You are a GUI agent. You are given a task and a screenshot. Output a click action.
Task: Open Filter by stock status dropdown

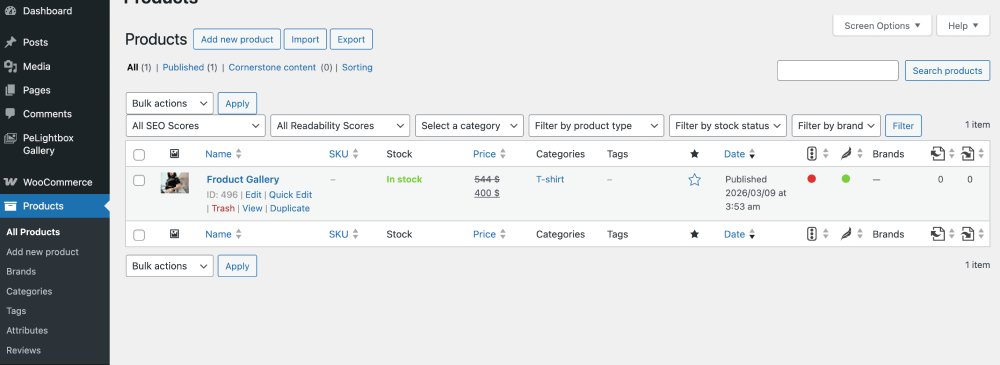click(x=728, y=126)
